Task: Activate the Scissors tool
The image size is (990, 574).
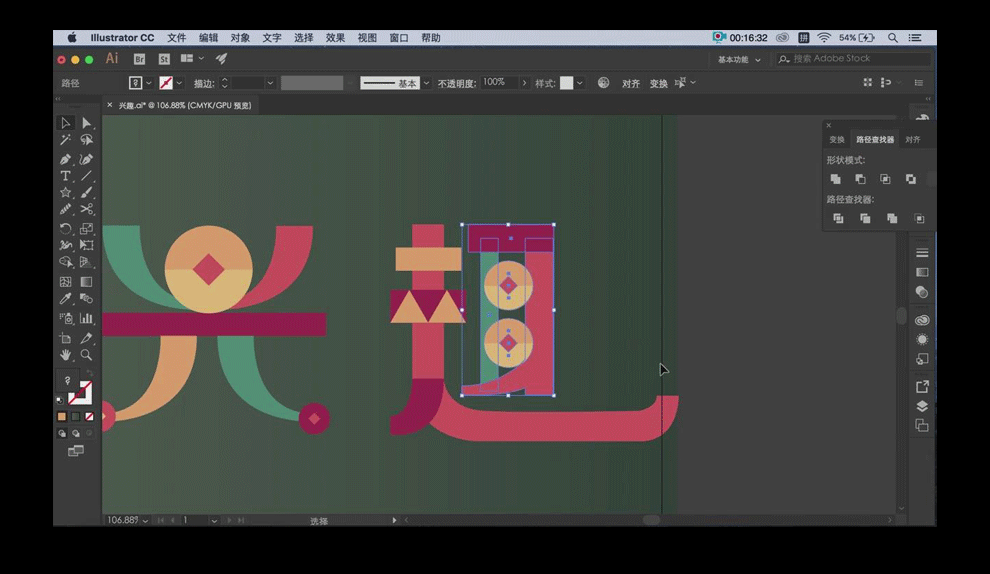Action: coord(87,209)
